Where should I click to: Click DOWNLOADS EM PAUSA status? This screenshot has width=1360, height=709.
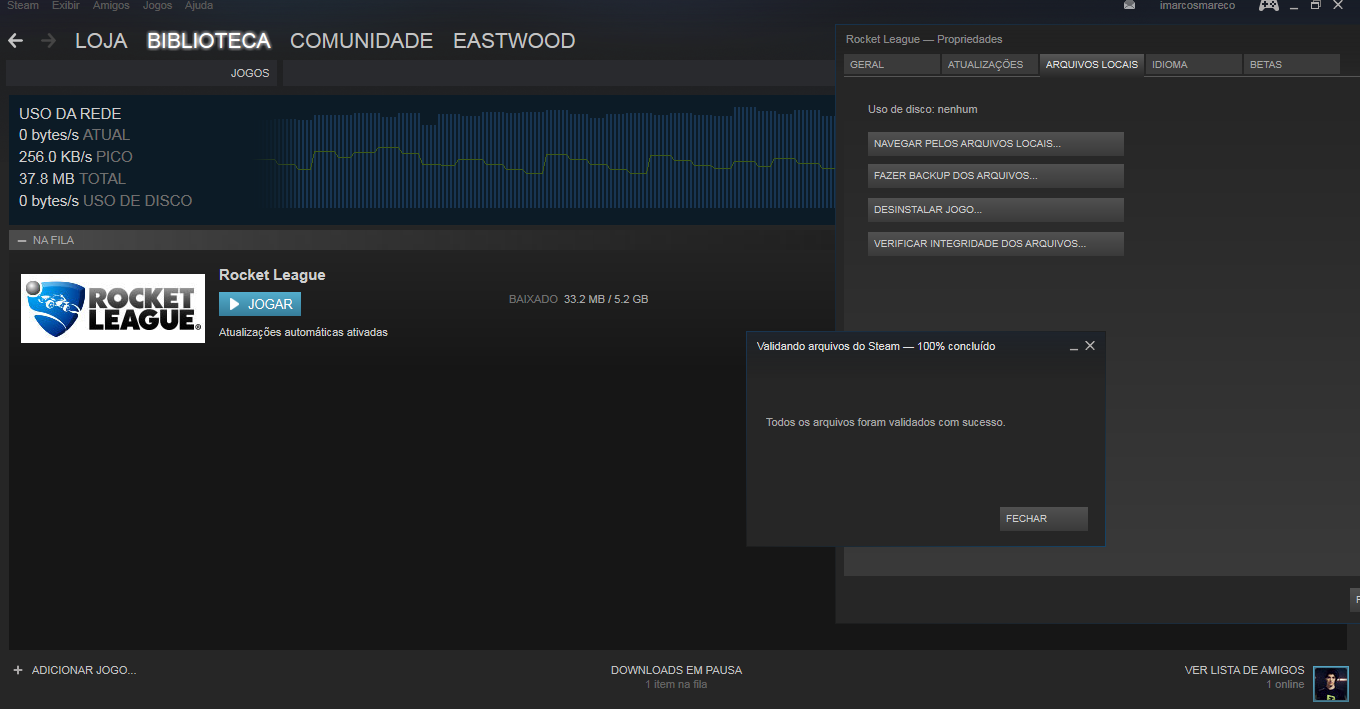[x=677, y=670]
